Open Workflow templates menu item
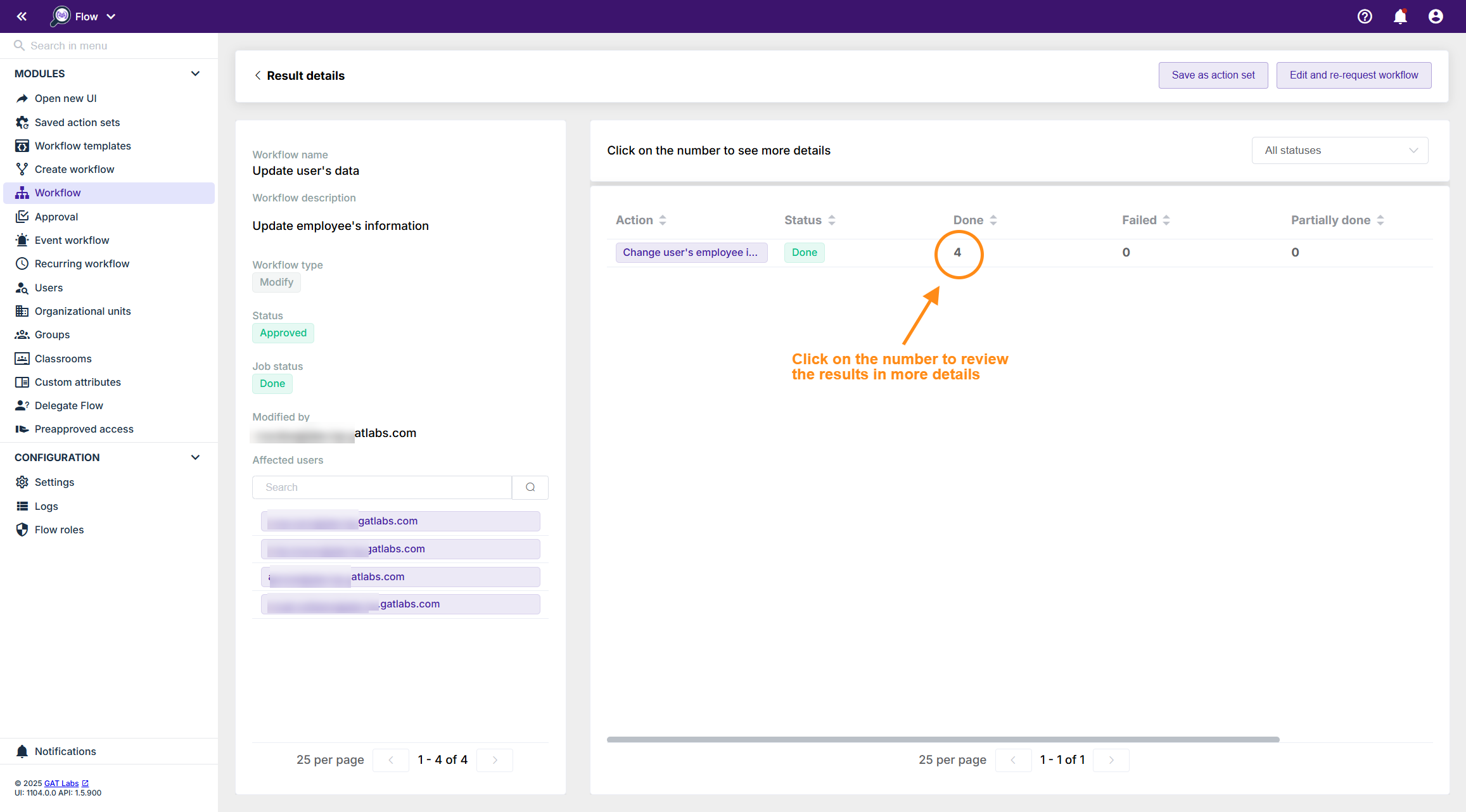The width and height of the screenshot is (1466, 812). coord(109,146)
